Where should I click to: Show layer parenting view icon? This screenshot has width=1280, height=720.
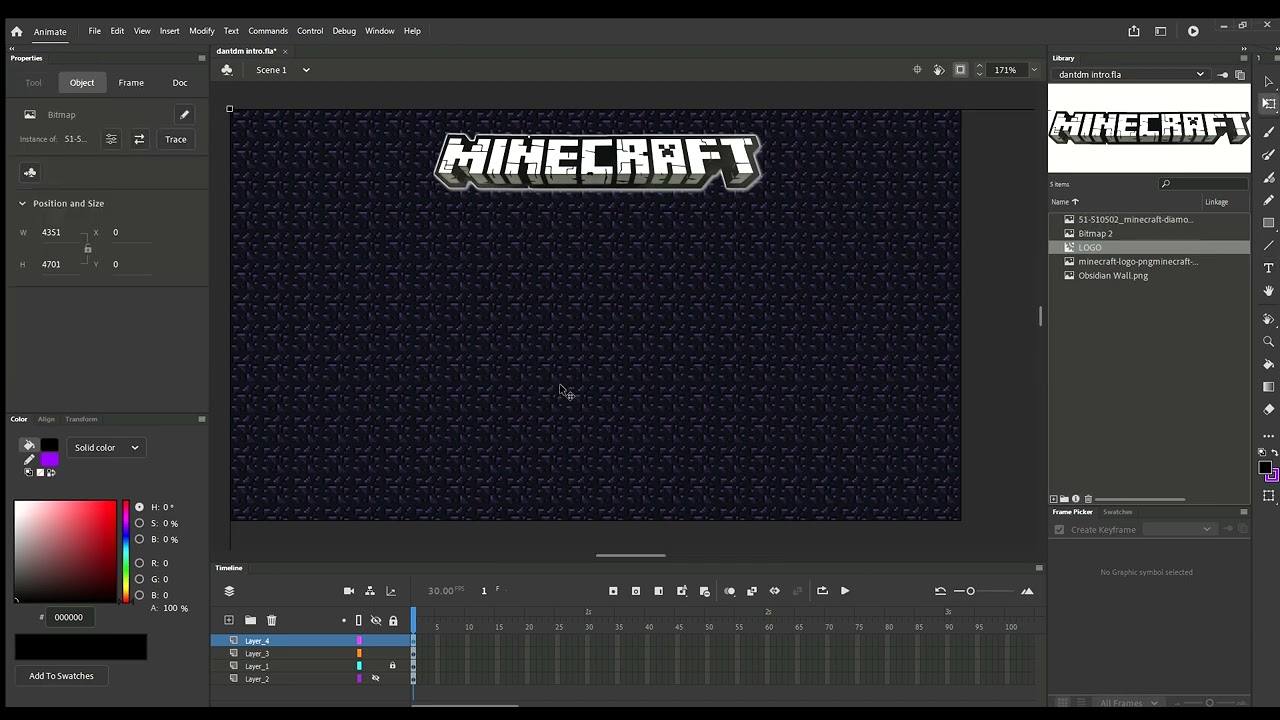click(370, 591)
